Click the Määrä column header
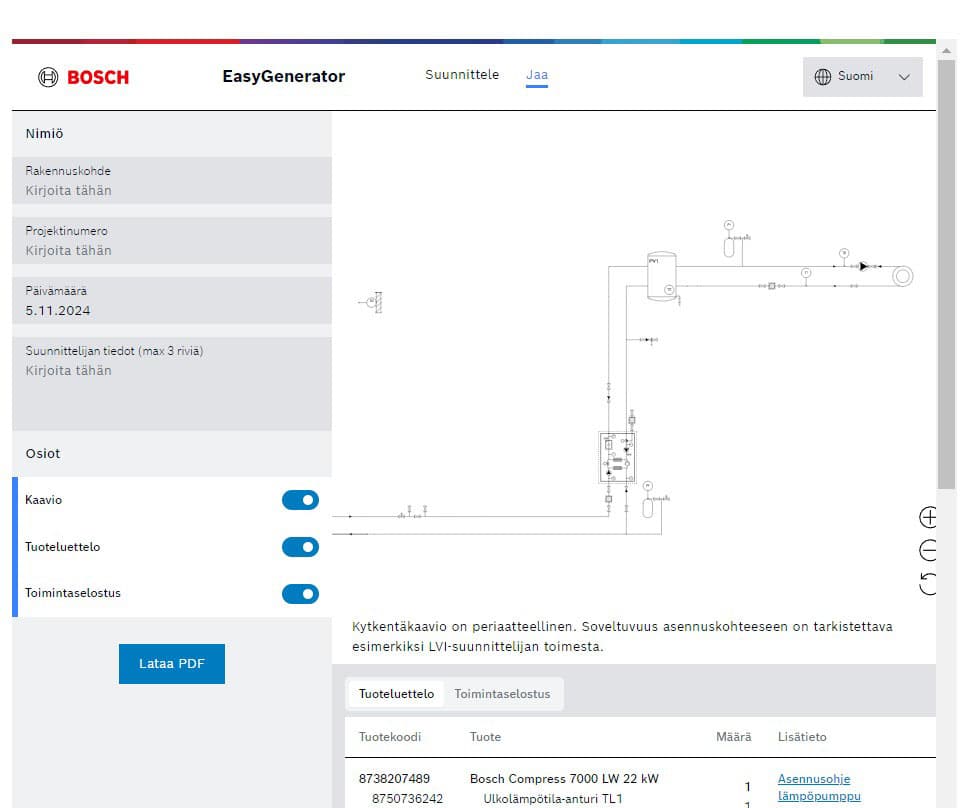The image size is (972, 808). click(733, 737)
